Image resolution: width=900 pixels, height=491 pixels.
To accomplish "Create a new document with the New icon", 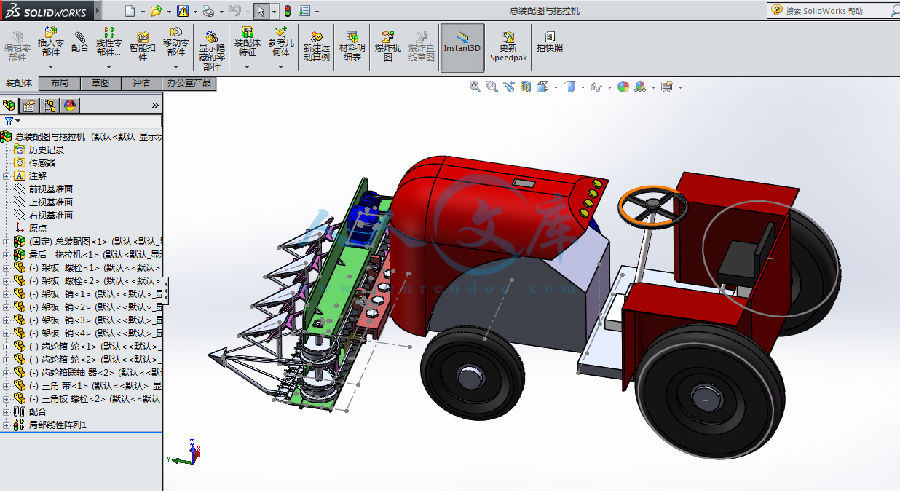I will [x=130, y=11].
